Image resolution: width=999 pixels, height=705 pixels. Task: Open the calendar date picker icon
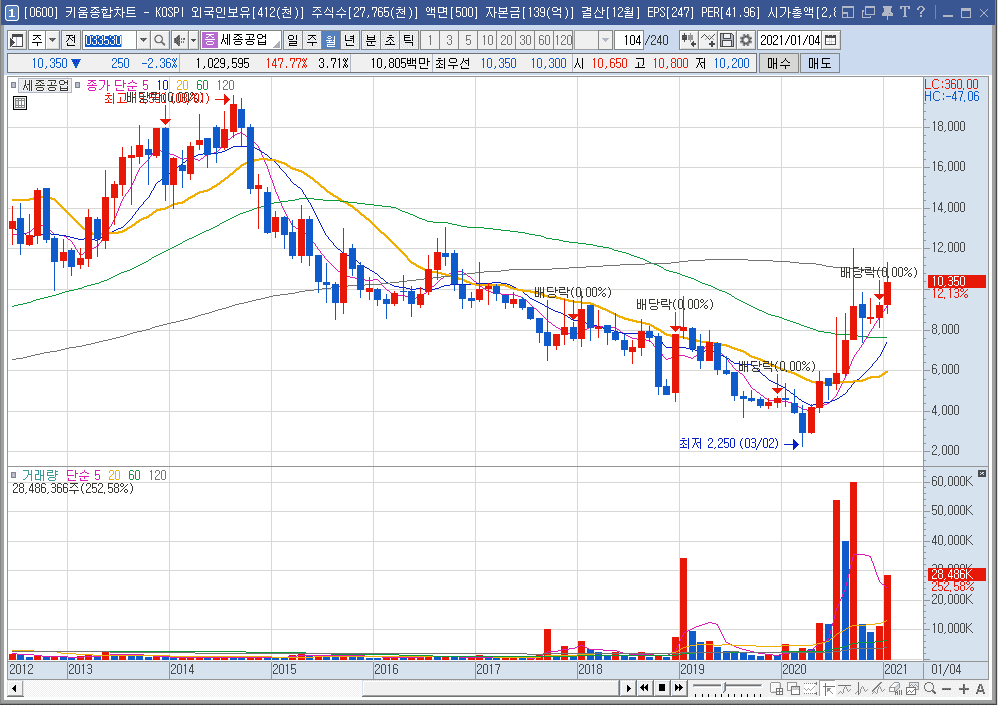point(830,41)
